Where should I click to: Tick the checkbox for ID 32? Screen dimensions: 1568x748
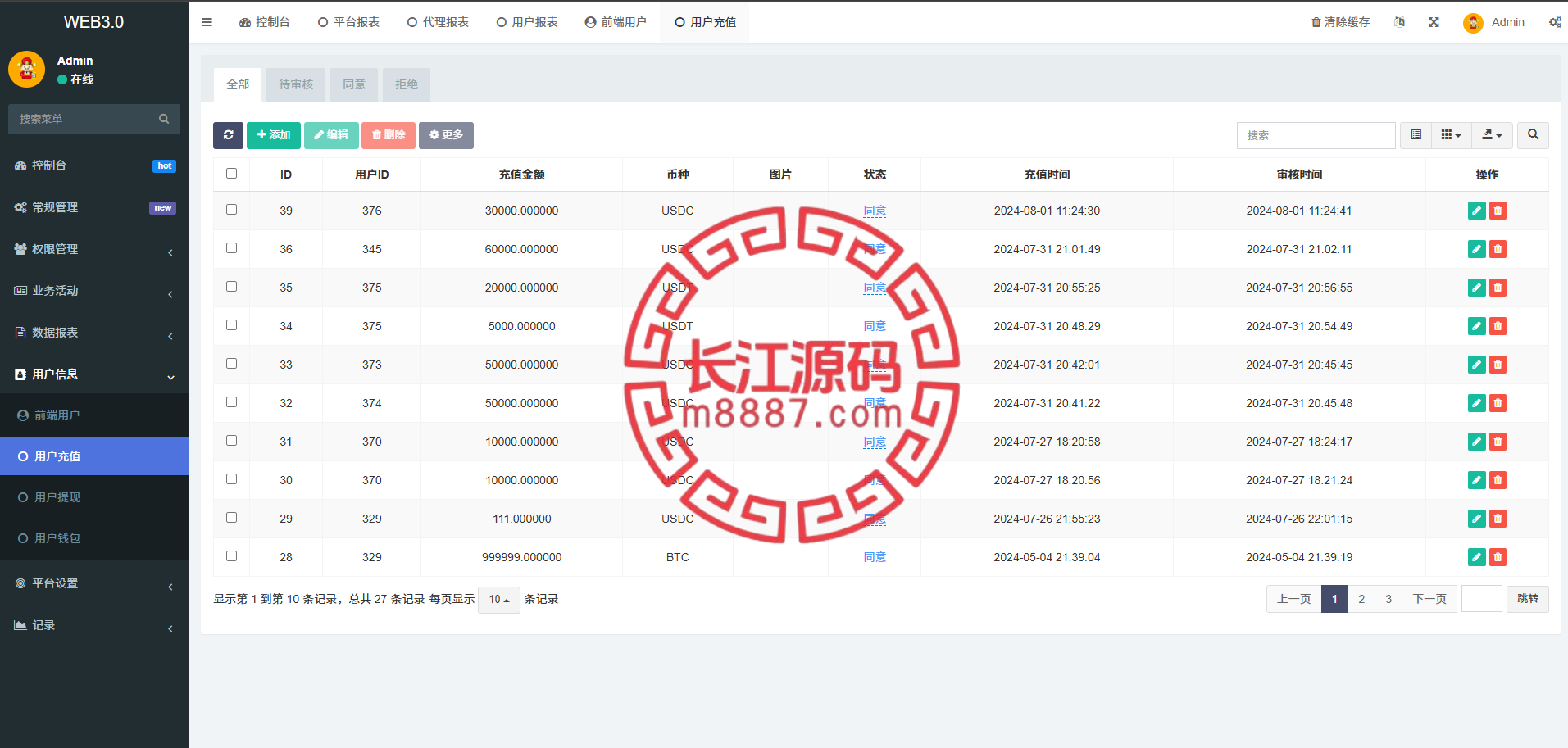click(x=231, y=402)
